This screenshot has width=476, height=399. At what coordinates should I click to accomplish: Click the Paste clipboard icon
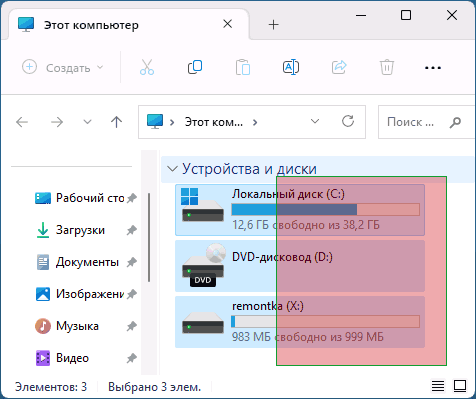click(x=243, y=67)
